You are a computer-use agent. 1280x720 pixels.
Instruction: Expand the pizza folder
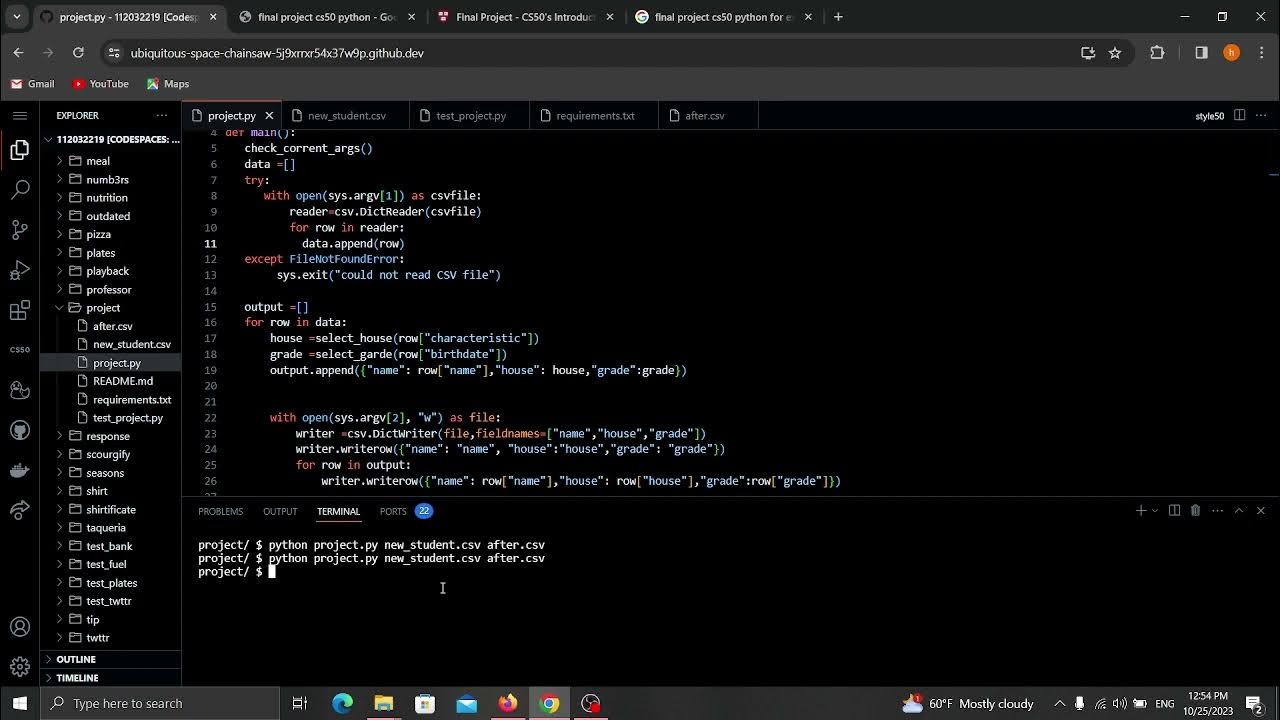(x=110, y=234)
